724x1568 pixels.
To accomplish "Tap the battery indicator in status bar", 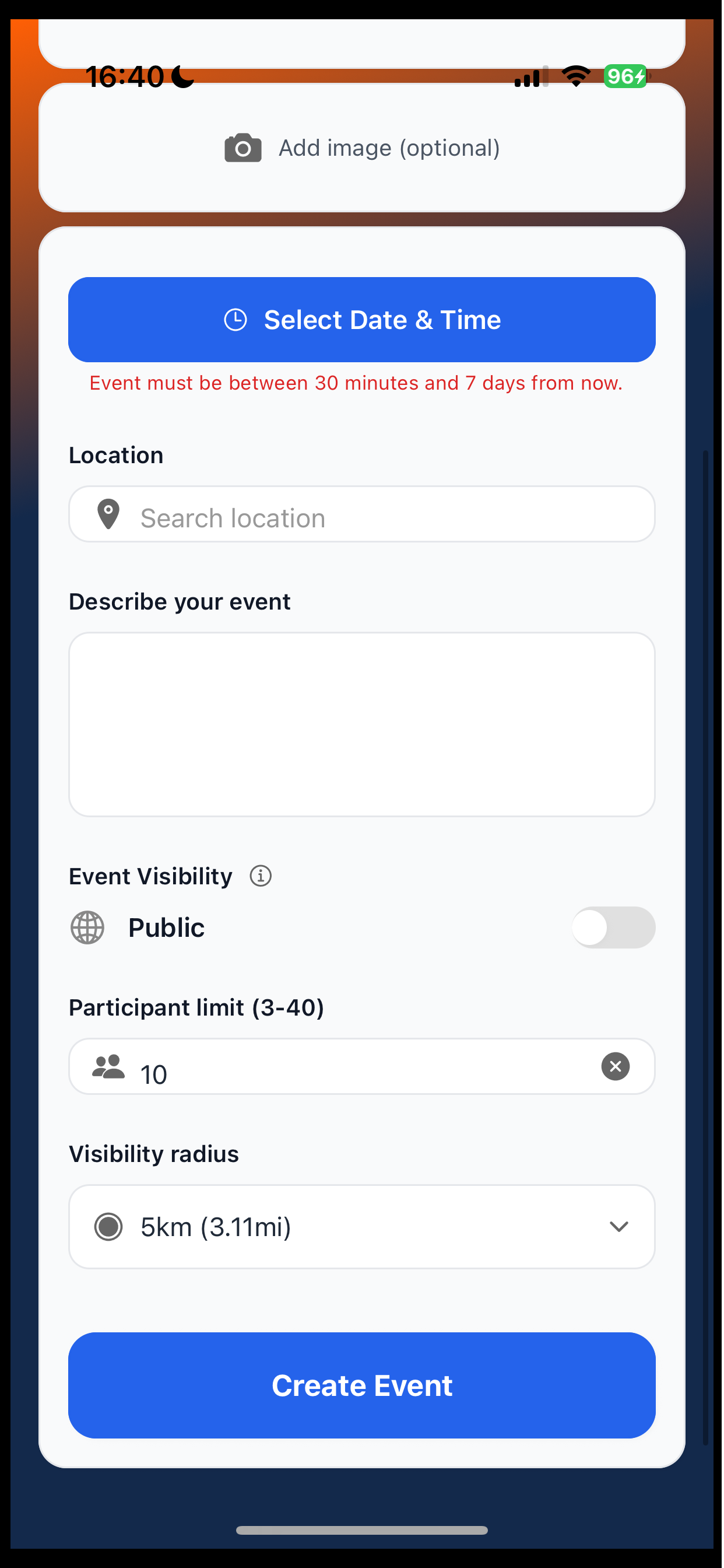I will click(x=626, y=76).
